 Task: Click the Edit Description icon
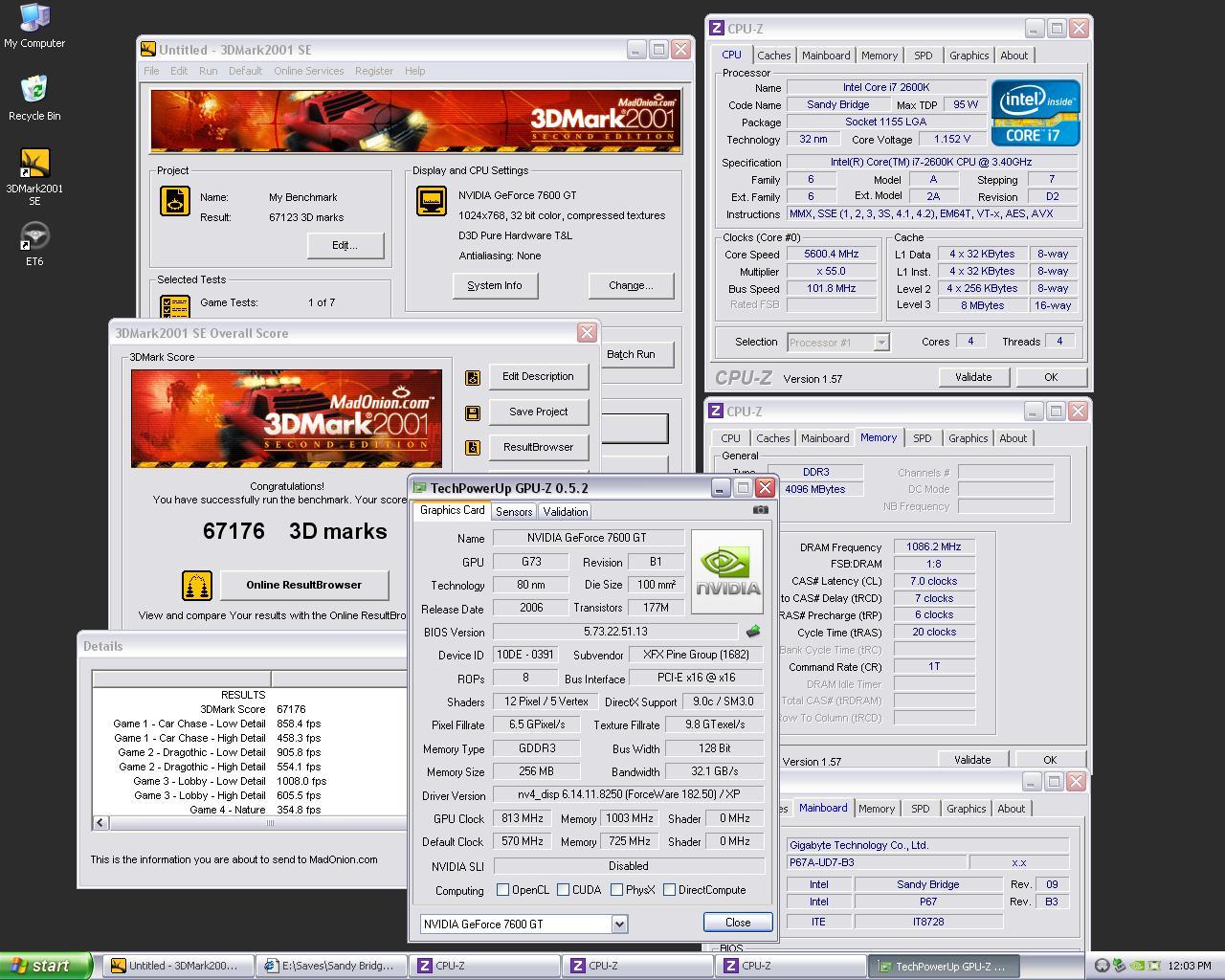(473, 377)
